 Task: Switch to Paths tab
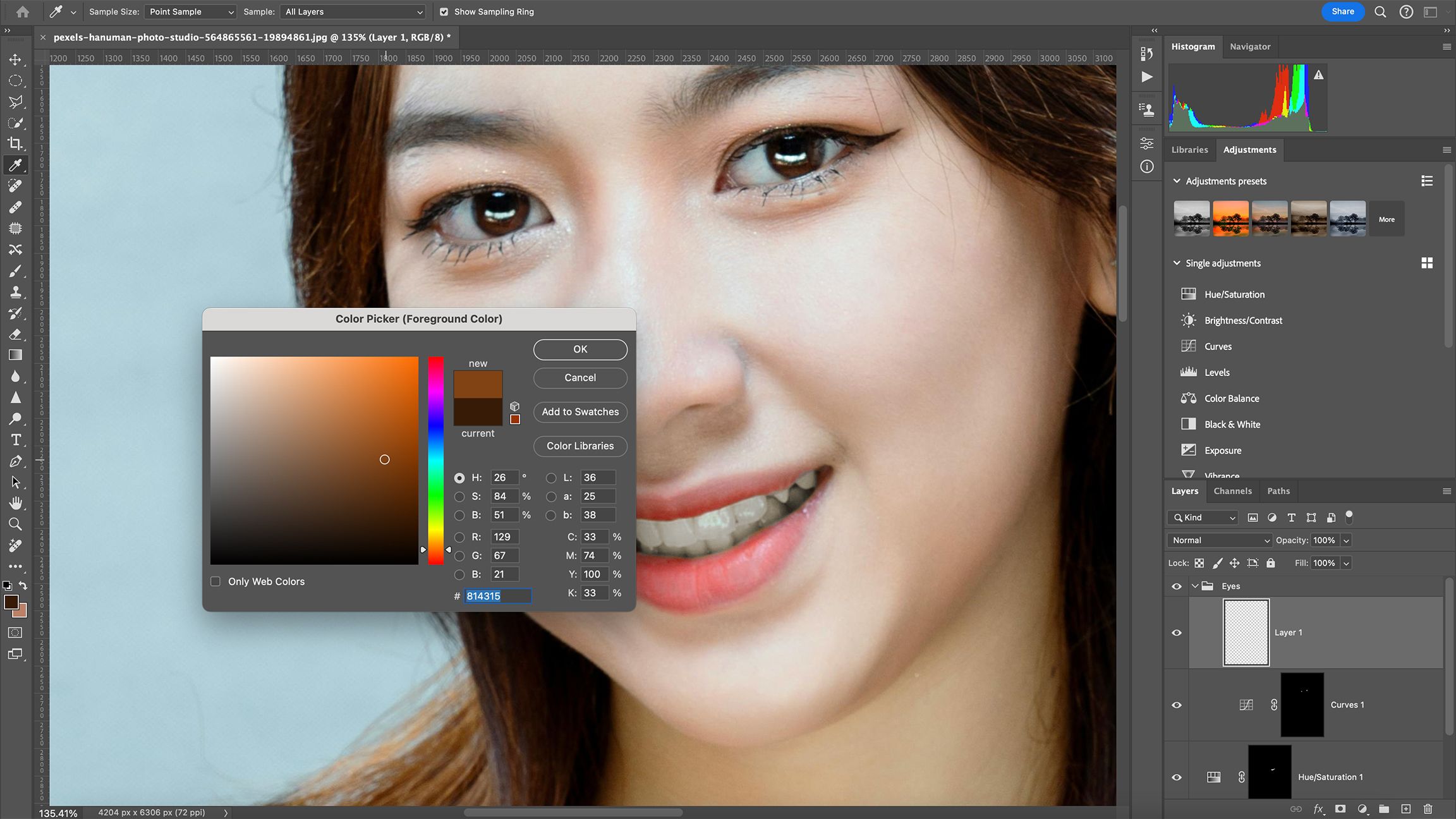1278,491
